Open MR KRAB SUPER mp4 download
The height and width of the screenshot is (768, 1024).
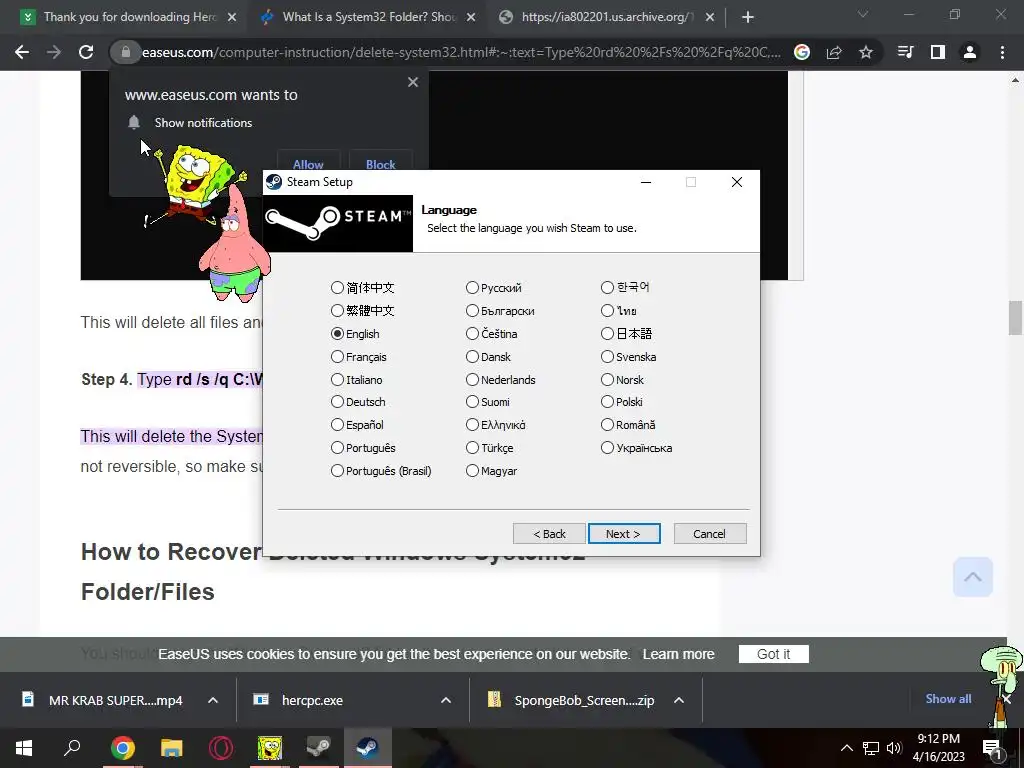tap(116, 700)
